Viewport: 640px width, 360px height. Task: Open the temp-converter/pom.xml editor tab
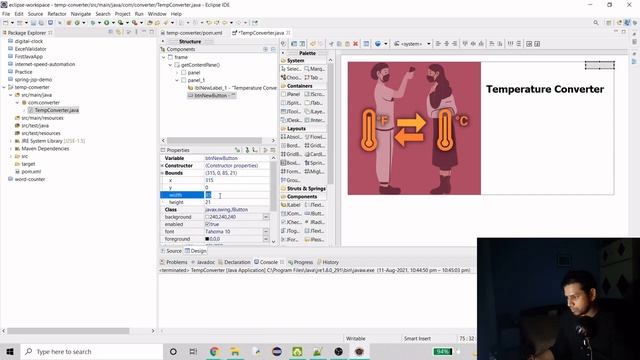(x=192, y=33)
